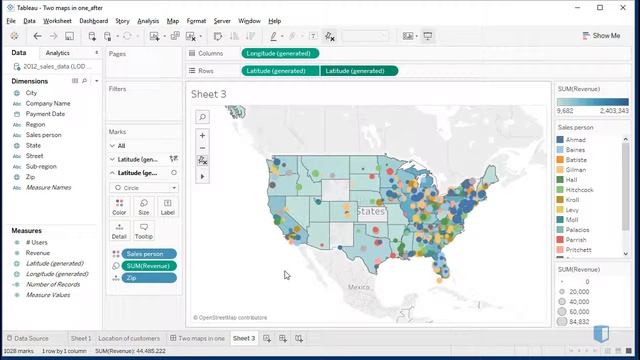Open the Analysis menu

click(148, 21)
